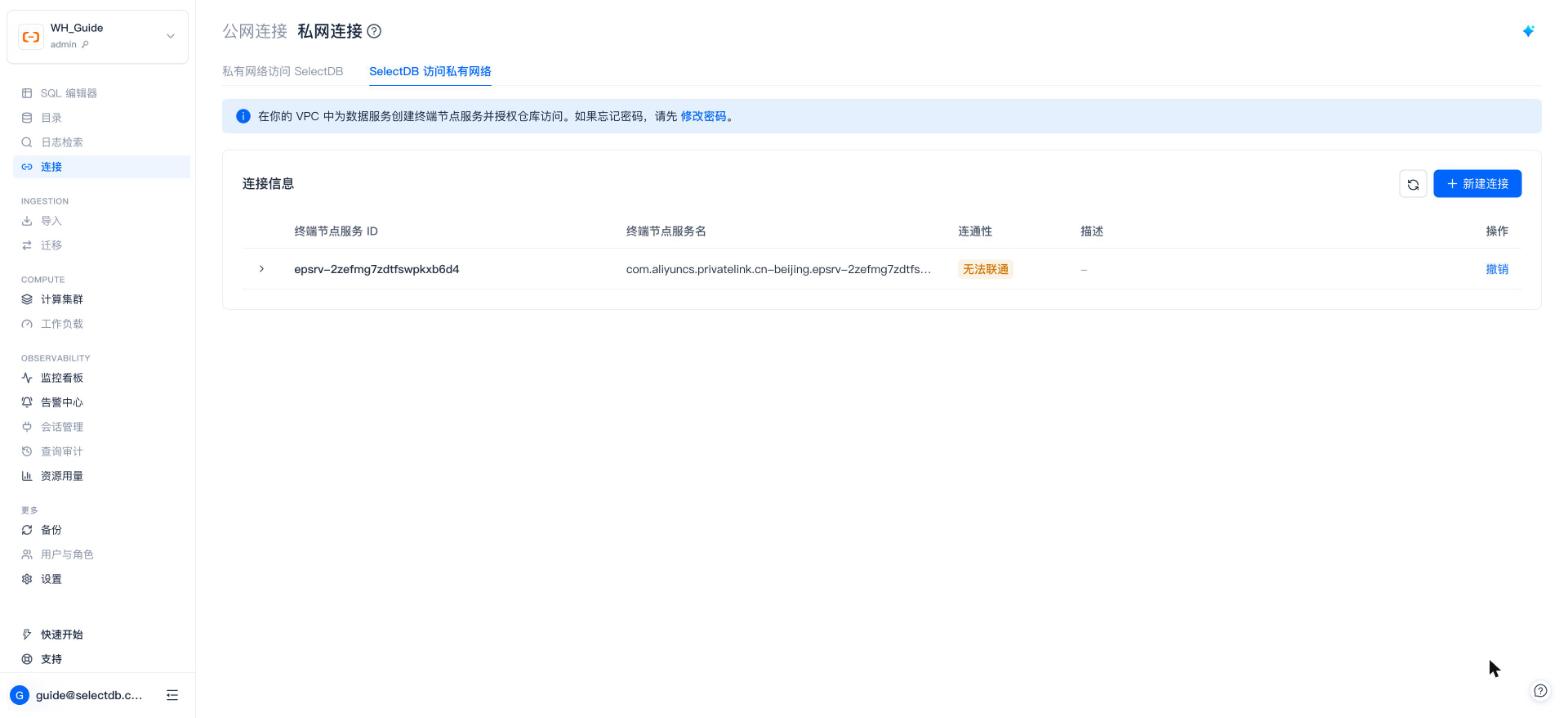Go to 目录 in the sidebar
This screenshot has height=718, width=1568.
(51, 118)
